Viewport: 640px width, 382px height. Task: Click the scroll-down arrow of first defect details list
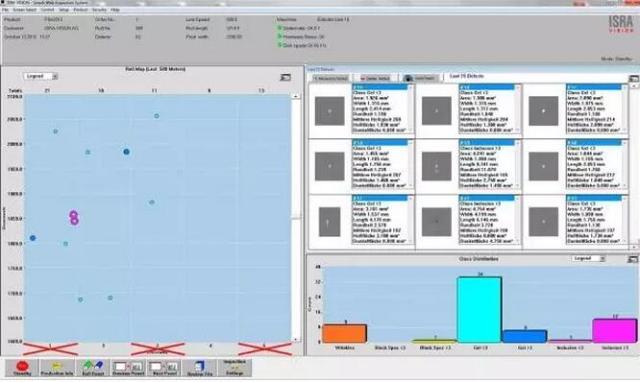coord(411,131)
